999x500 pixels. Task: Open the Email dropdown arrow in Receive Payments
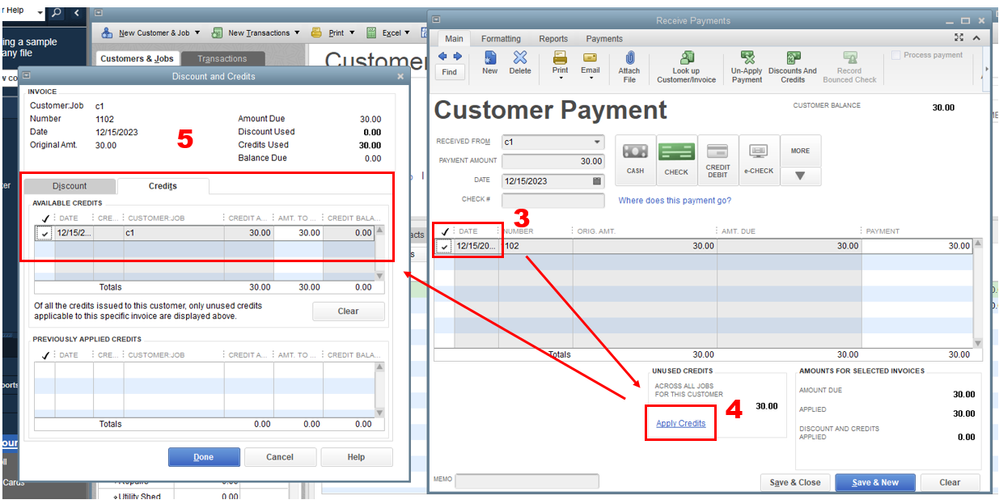591,78
